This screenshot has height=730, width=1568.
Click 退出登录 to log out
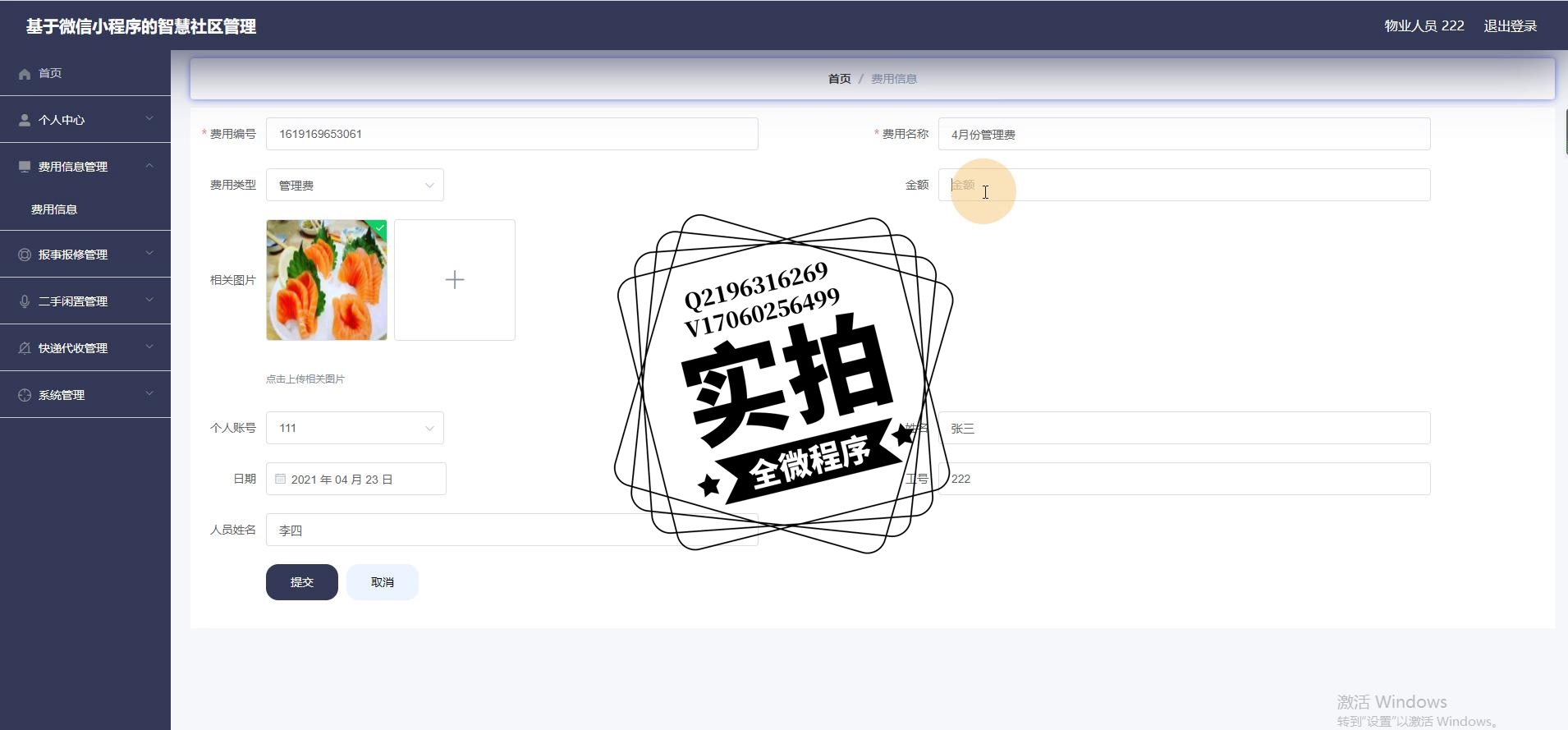pyautogui.click(x=1511, y=26)
